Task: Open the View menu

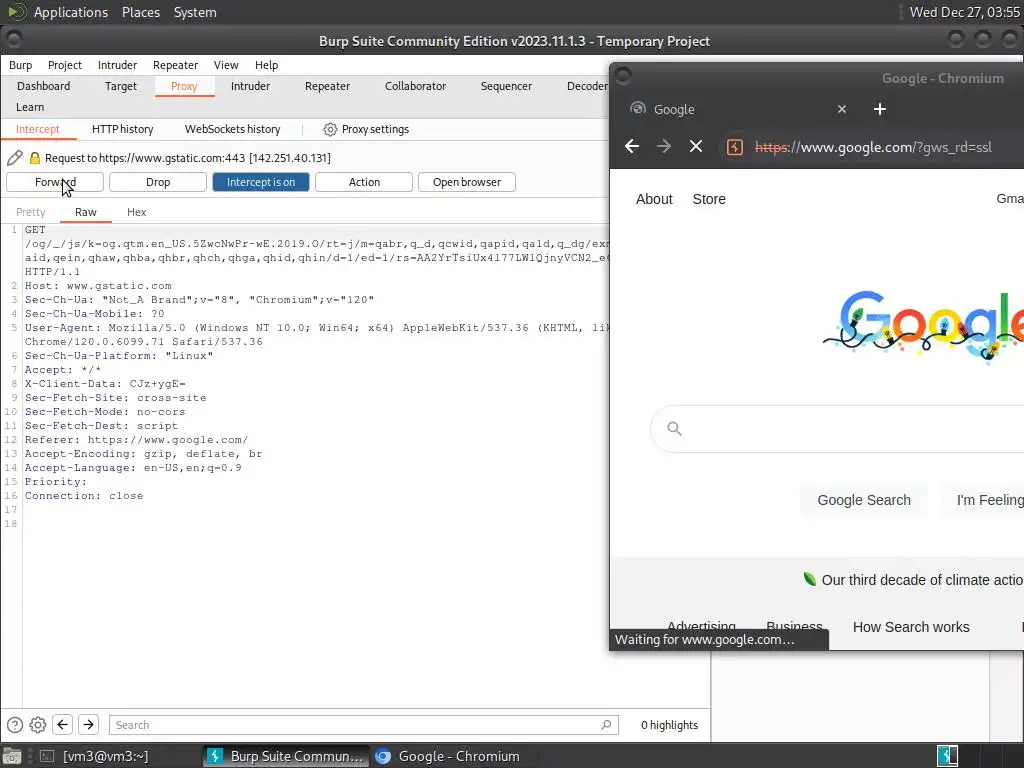Action: 226,65
